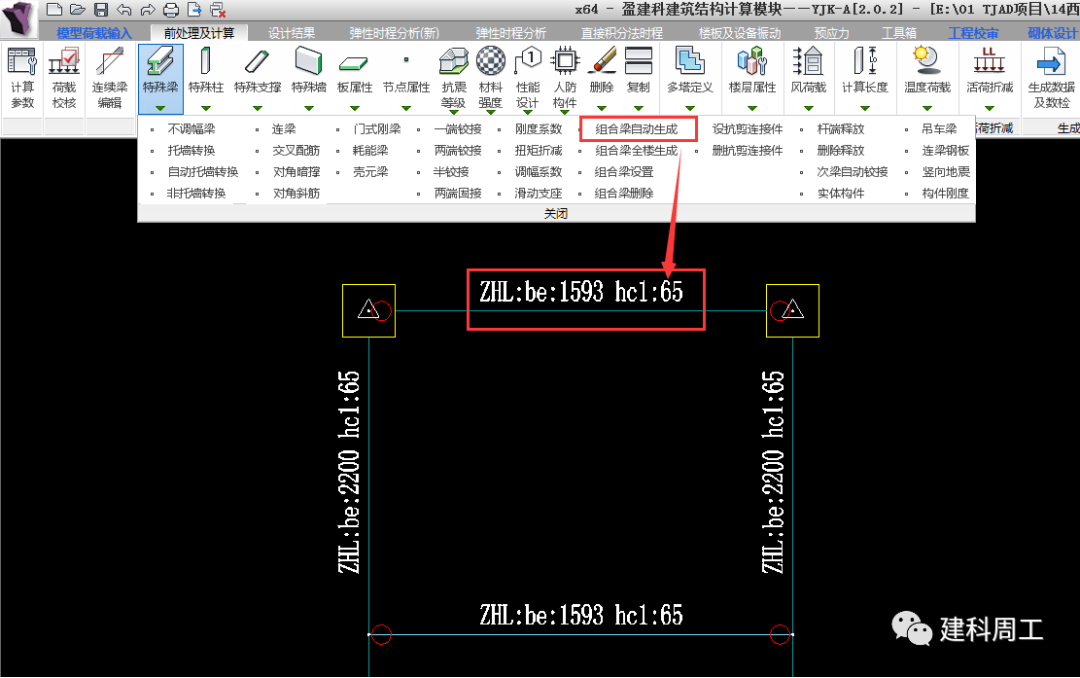
Task: Open 性能设计 performance design tool
Action: (x=528, y=78)
